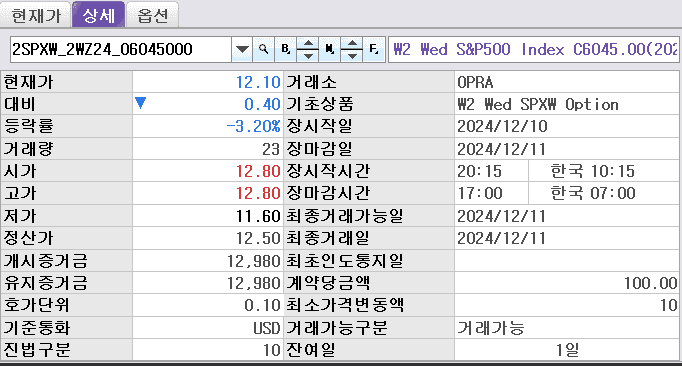Click the W2 Wed S&P500 Index description field
682x366 pixels.
534,49
